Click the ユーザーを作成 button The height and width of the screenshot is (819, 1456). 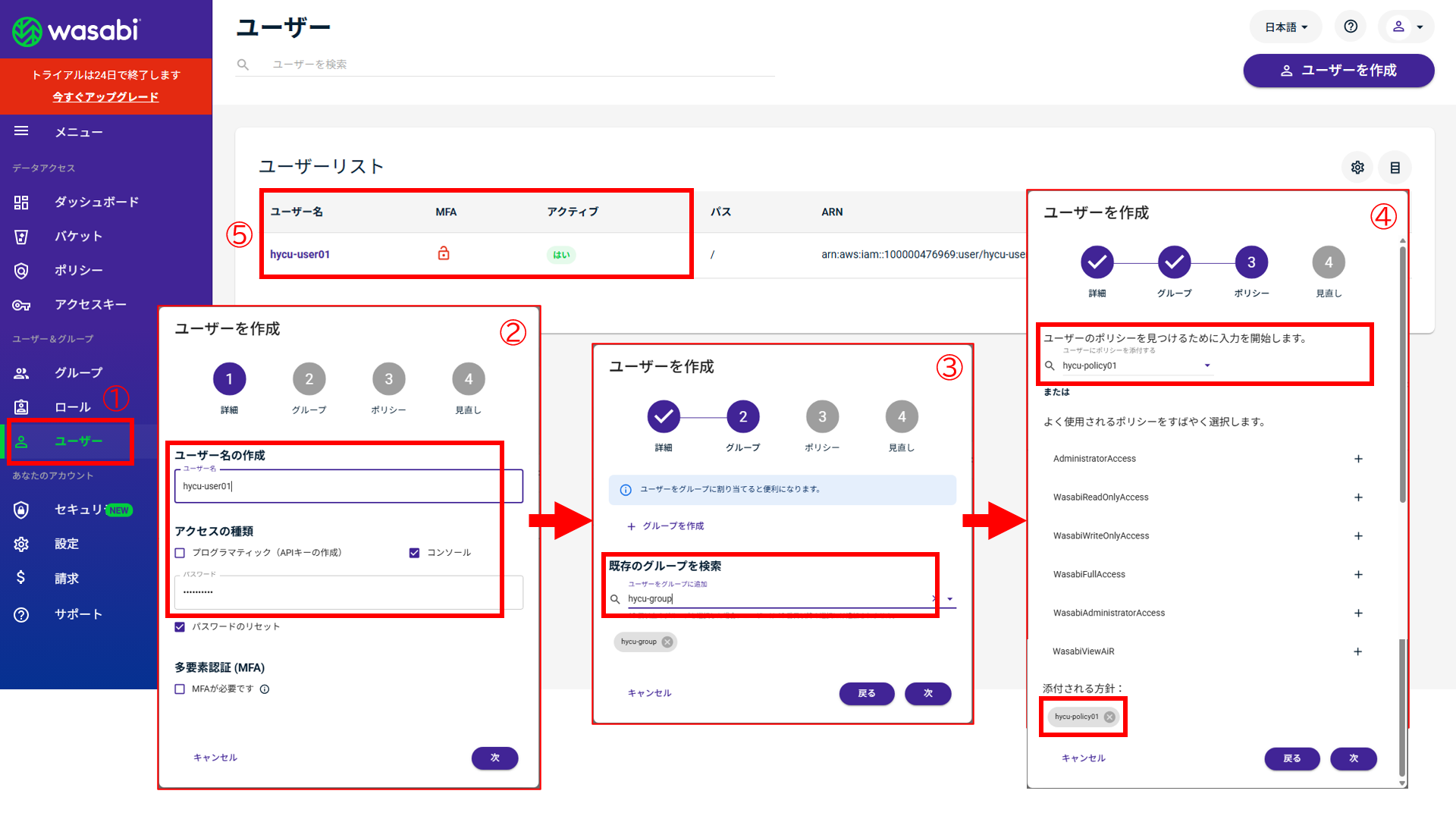coord(1338,71)
